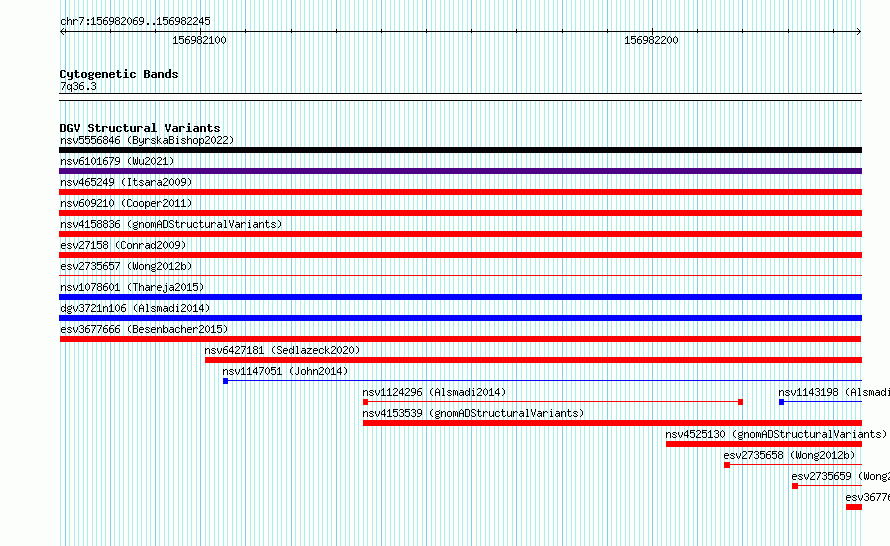This screenshot has height=546, width=890.
Task: Click the red esv3677666 variant bar
Action: (x=460, y=339)
